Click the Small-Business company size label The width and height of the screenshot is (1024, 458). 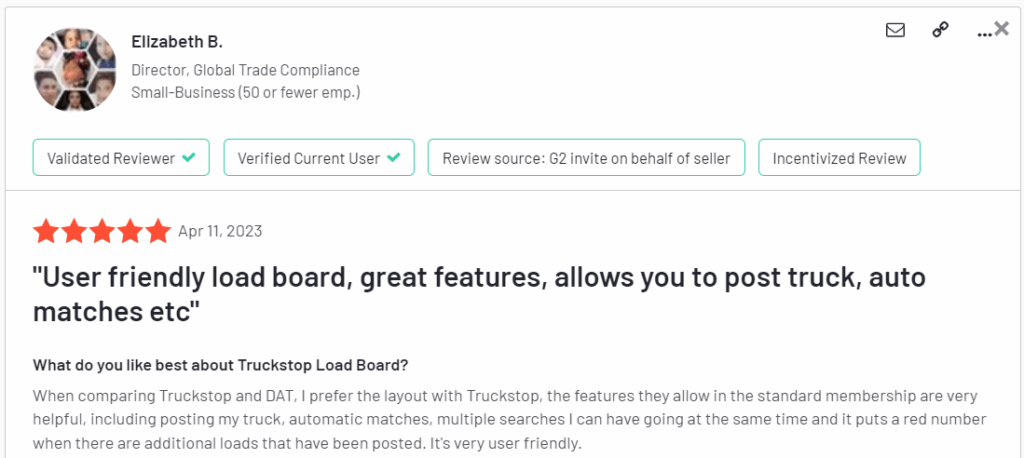pos(245,92)
